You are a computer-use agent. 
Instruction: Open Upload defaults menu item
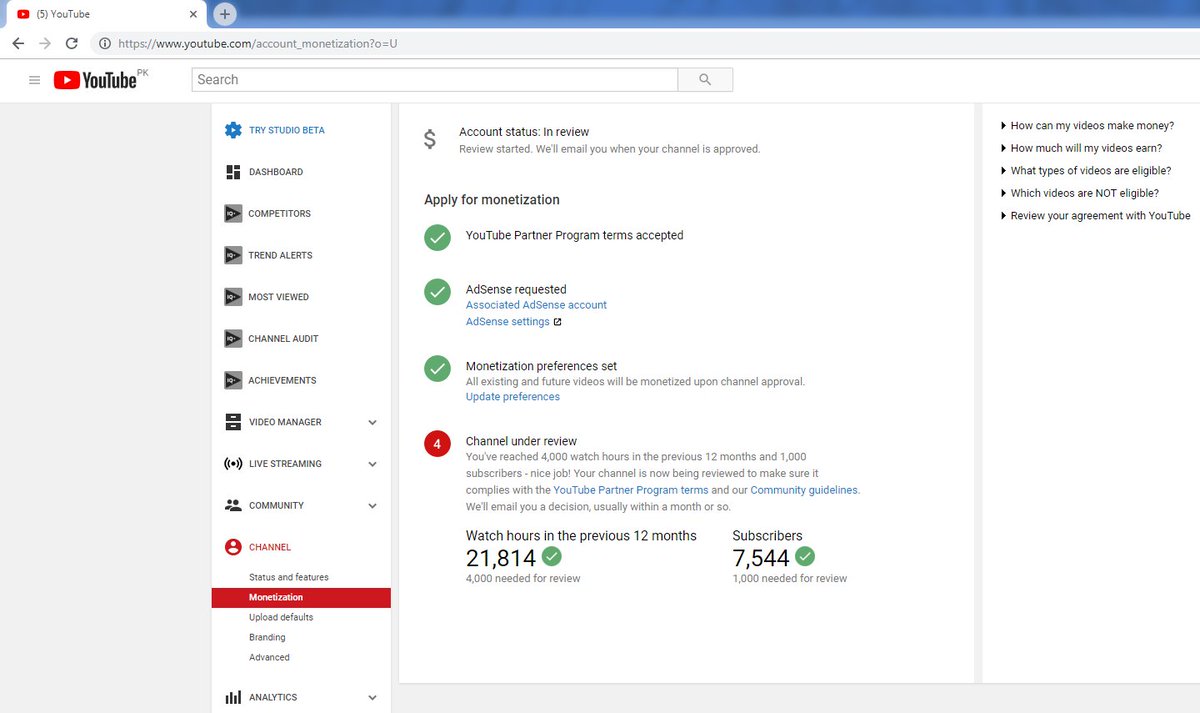point(281,617)
